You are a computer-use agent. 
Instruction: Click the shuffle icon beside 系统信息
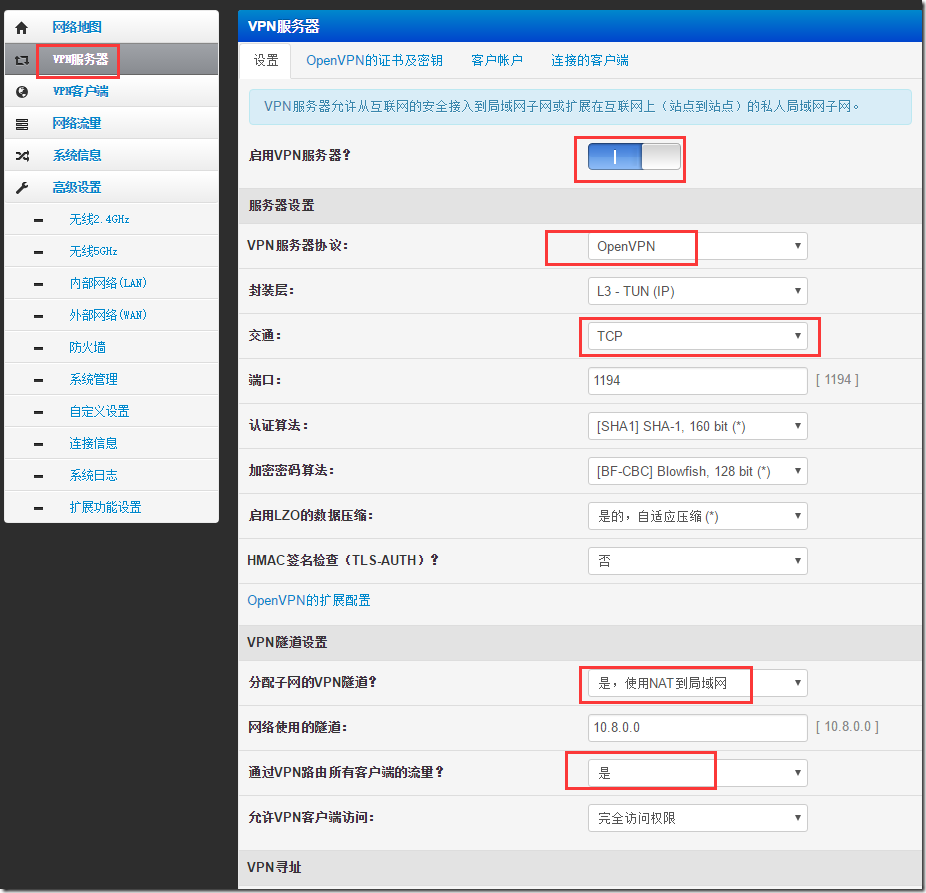[x=22, y=156]
